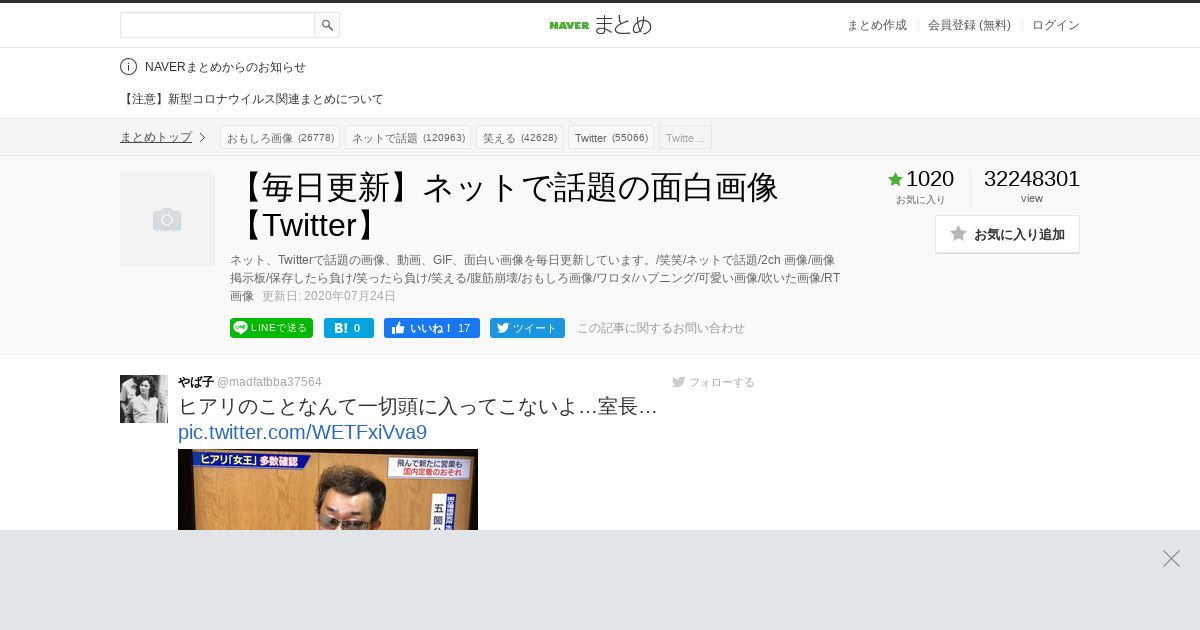Open 新型コロナウイルス関連まとめについて notice
The image size is (1200, 630).
(252, 99)
